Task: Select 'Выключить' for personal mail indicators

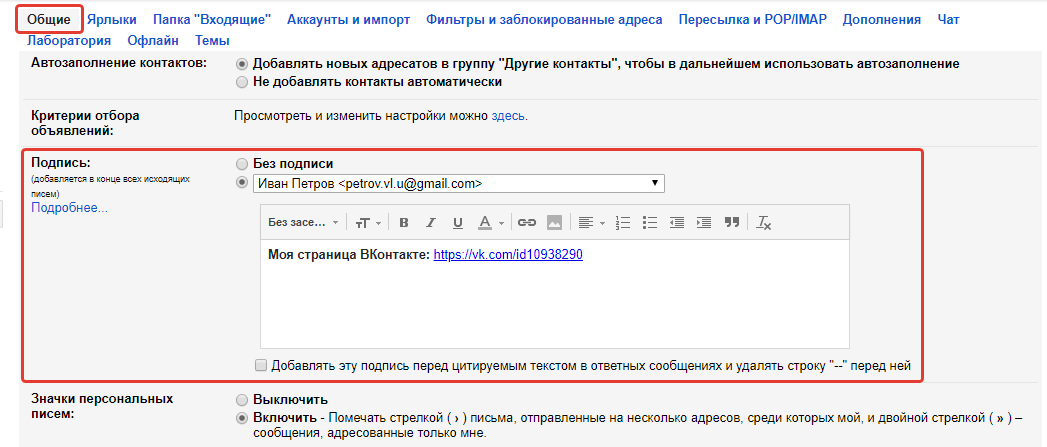Action: [241, 399]
